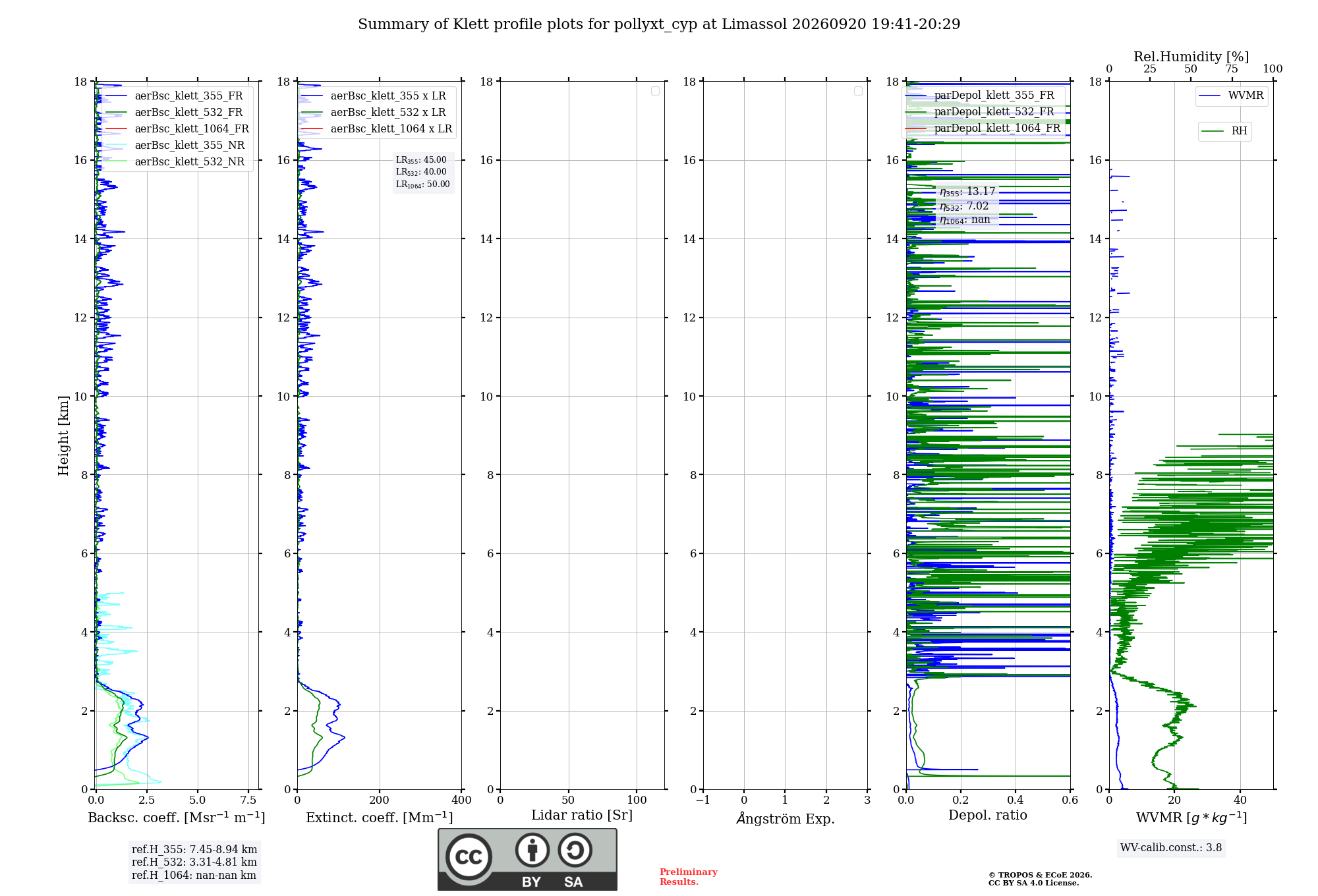Click the 'Rel.Humidity [%]' top axis label

click(x=1191, y=57)
